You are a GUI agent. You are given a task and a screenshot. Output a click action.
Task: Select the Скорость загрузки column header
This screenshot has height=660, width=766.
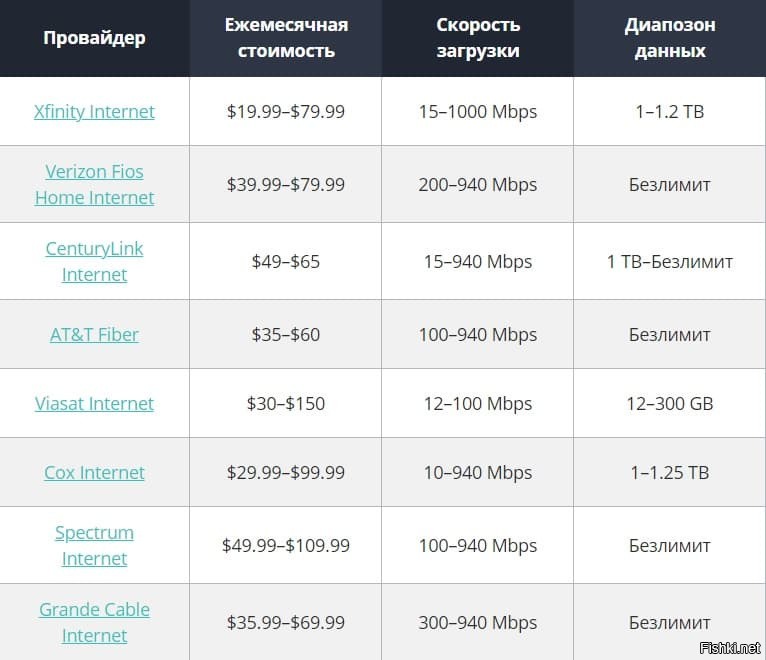pyautogui.click(x=478, y=38)
